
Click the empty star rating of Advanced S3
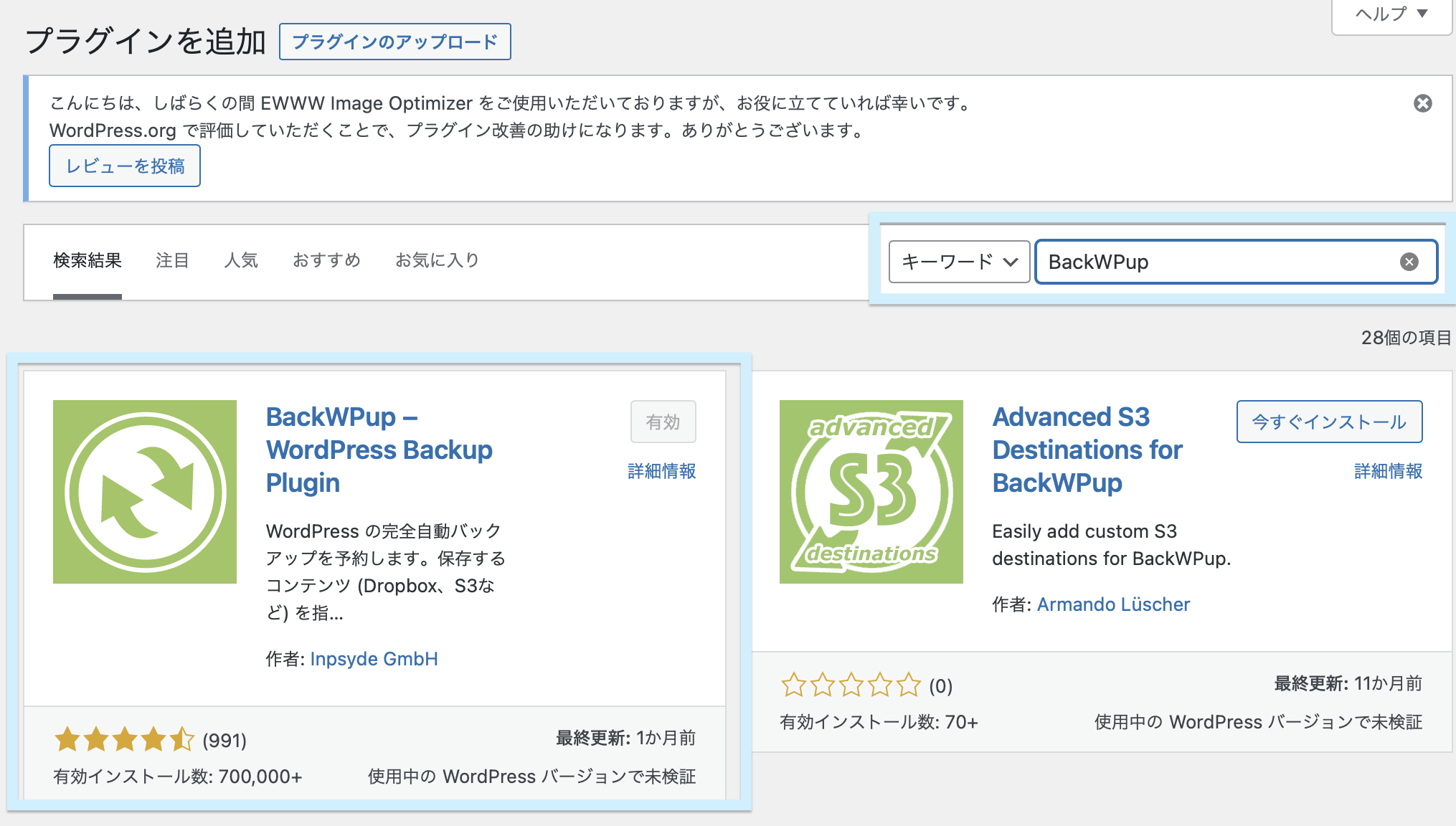pos(851,685)
